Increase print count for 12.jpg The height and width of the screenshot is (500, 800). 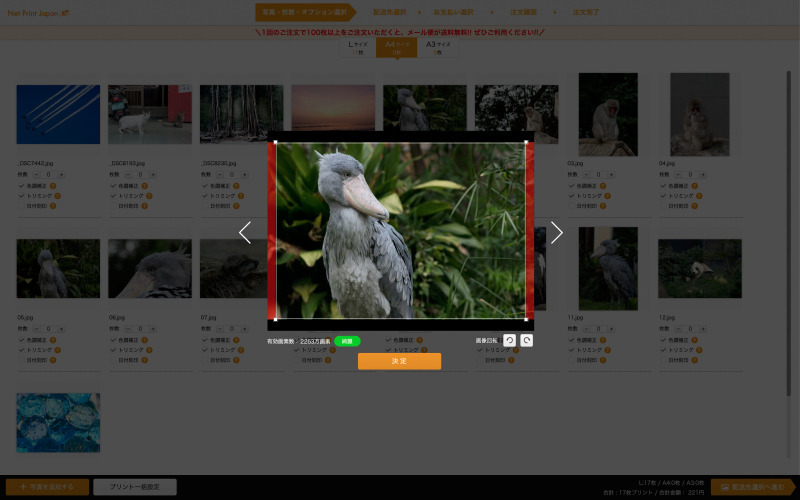(703, 329)
